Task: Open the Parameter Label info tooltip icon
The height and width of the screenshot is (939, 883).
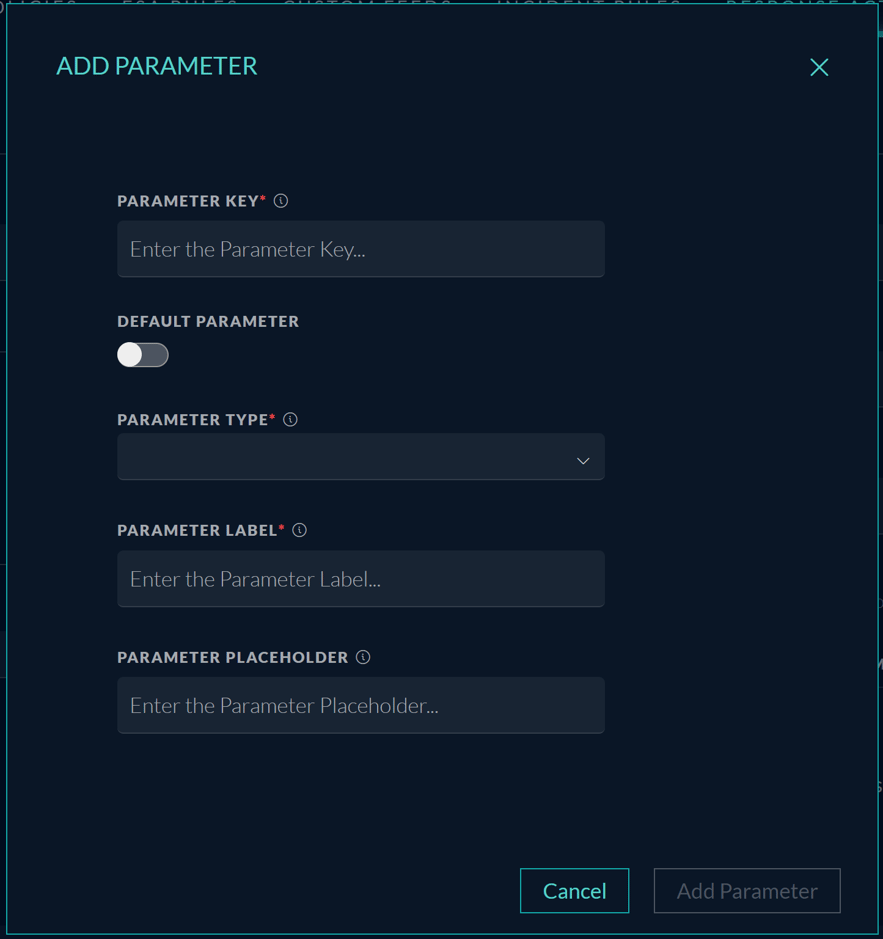Action: click(x=299, y=530)
